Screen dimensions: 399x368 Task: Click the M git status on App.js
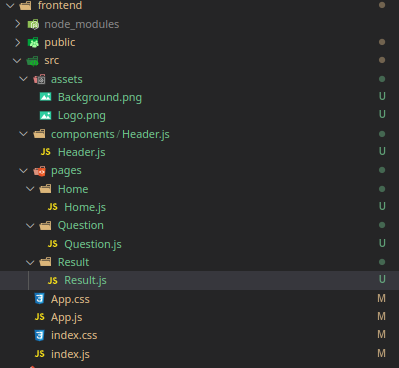click(x=381, y=316)
